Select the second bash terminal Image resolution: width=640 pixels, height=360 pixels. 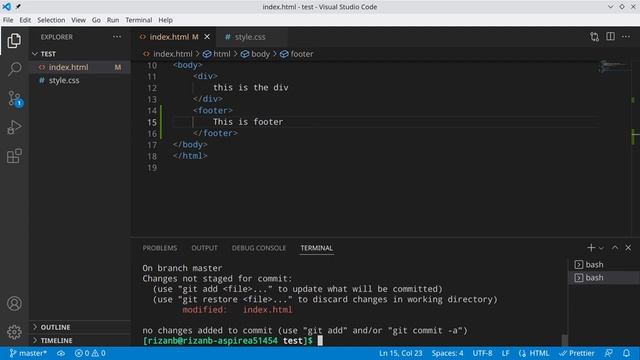coord(604,278)
